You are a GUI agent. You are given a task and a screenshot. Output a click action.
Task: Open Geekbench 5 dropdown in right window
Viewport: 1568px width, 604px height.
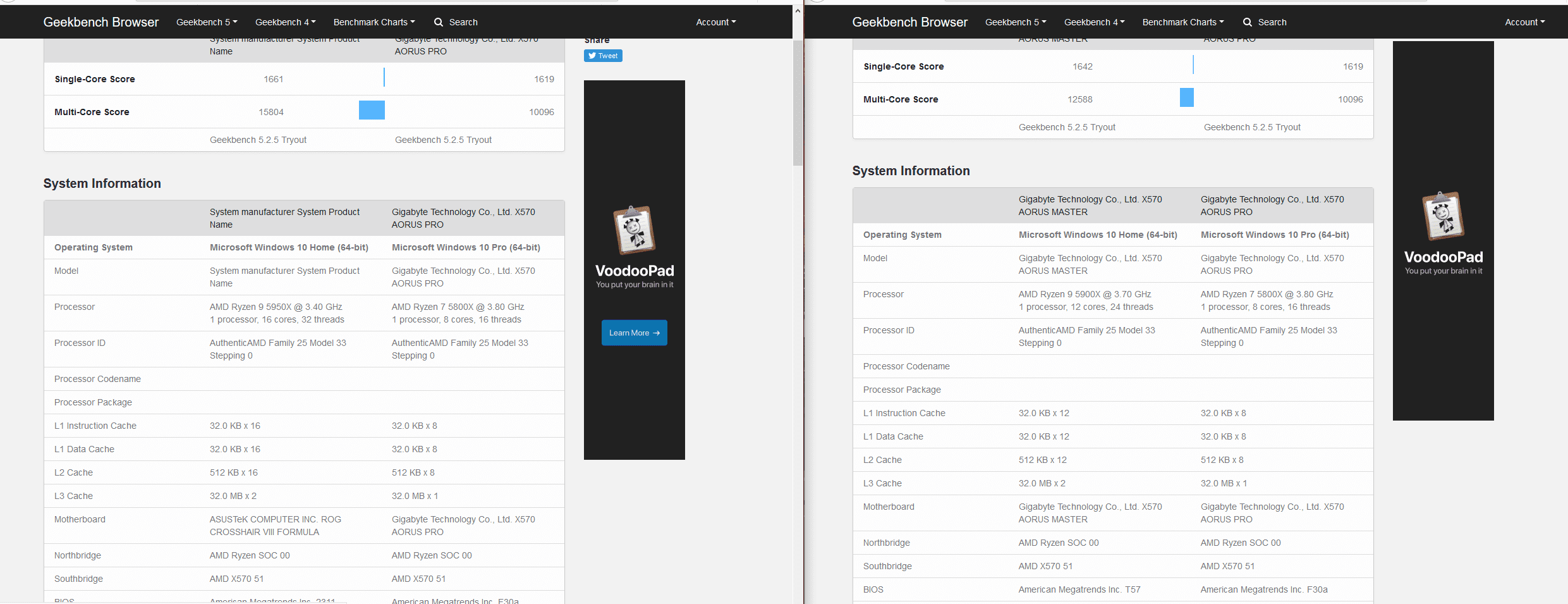tap(1016, 22)
